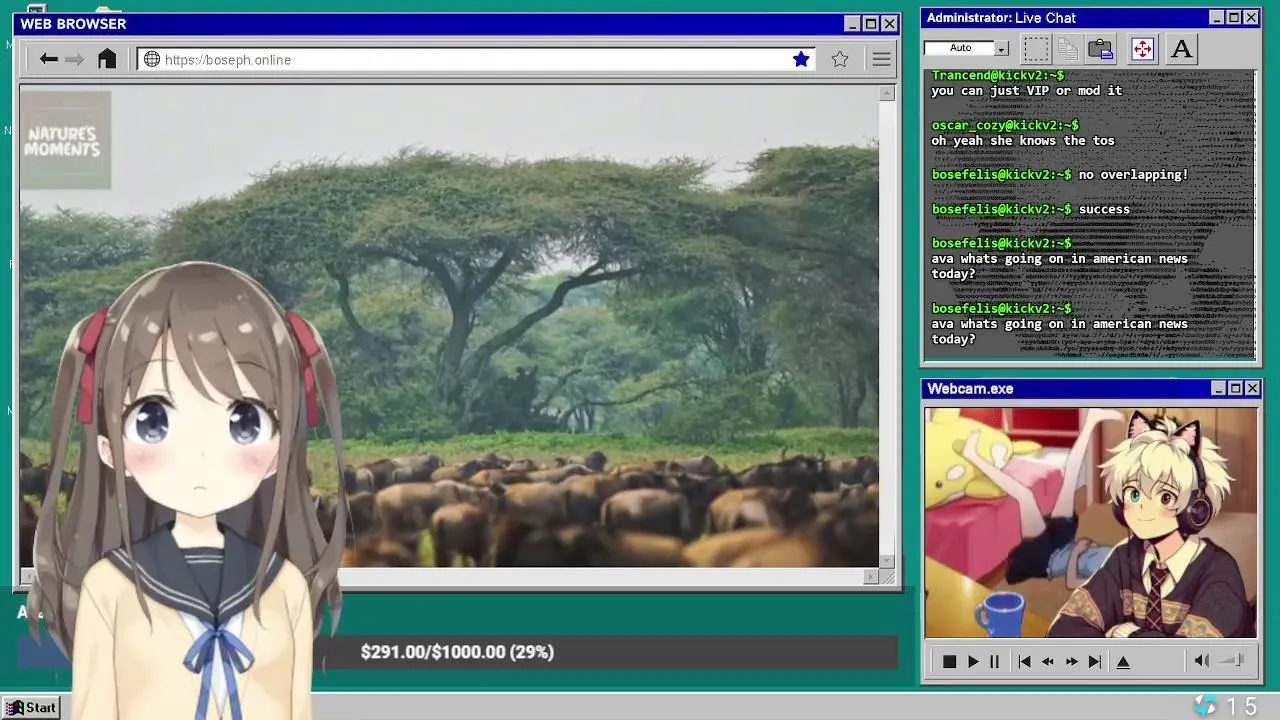Click the copy pages icon in Live Chat
Screen dimensions: 1280x720
[x=1068, y=48]
